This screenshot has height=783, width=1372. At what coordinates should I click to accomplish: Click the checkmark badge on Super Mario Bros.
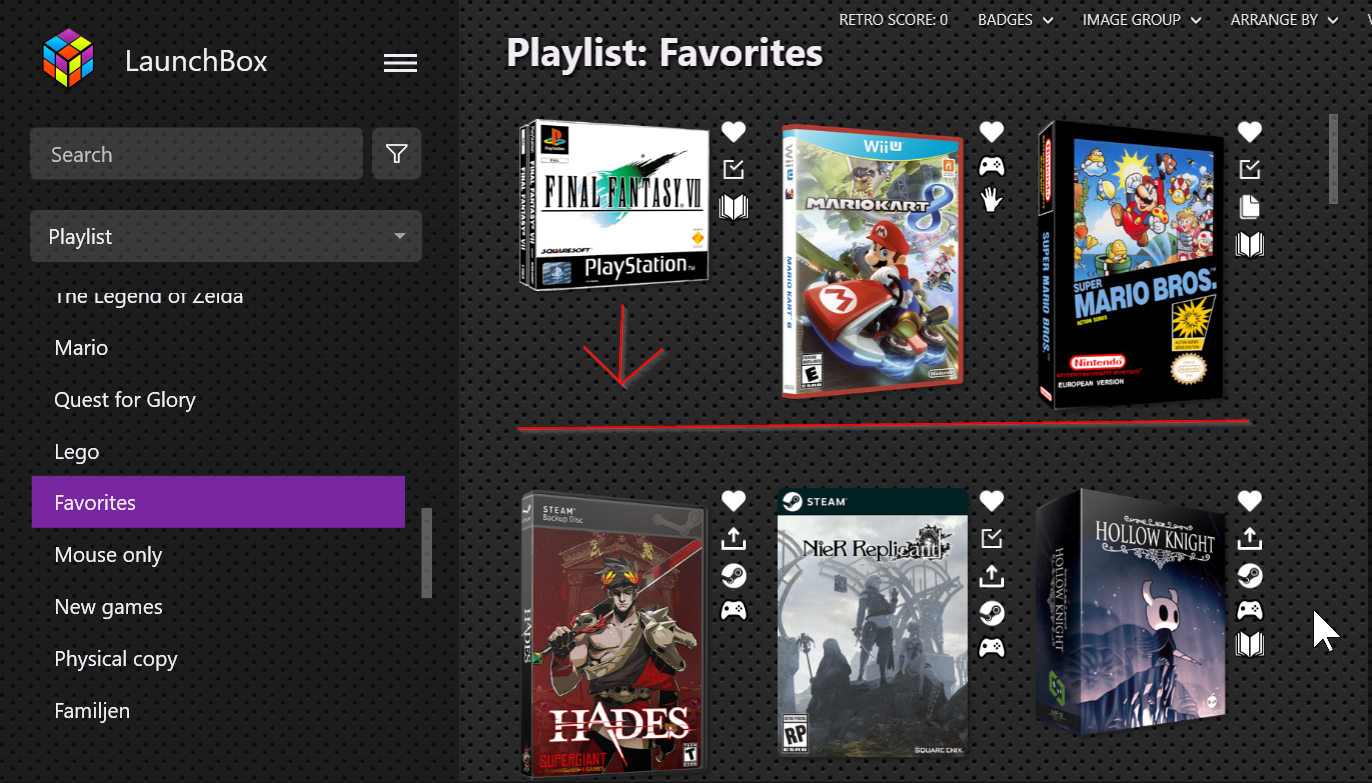pos(1250,169)
